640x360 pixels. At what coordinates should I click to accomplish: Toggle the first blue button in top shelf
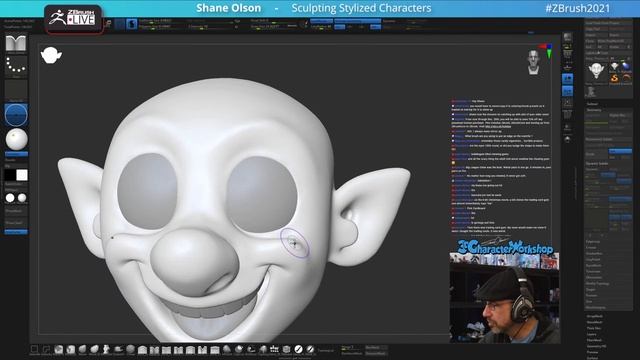pyautogui.click(x=321, y=21)
